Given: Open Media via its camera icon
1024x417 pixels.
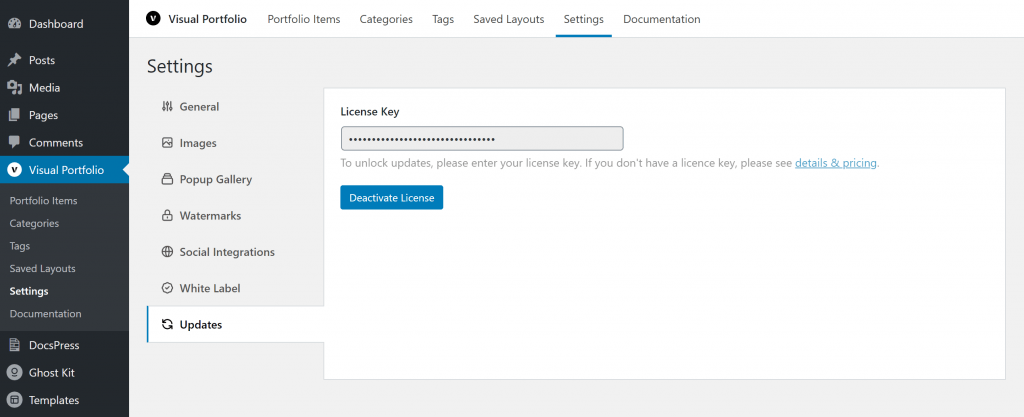Looking at the screenshot, I should pyautogui.click(x=14, y=87).
